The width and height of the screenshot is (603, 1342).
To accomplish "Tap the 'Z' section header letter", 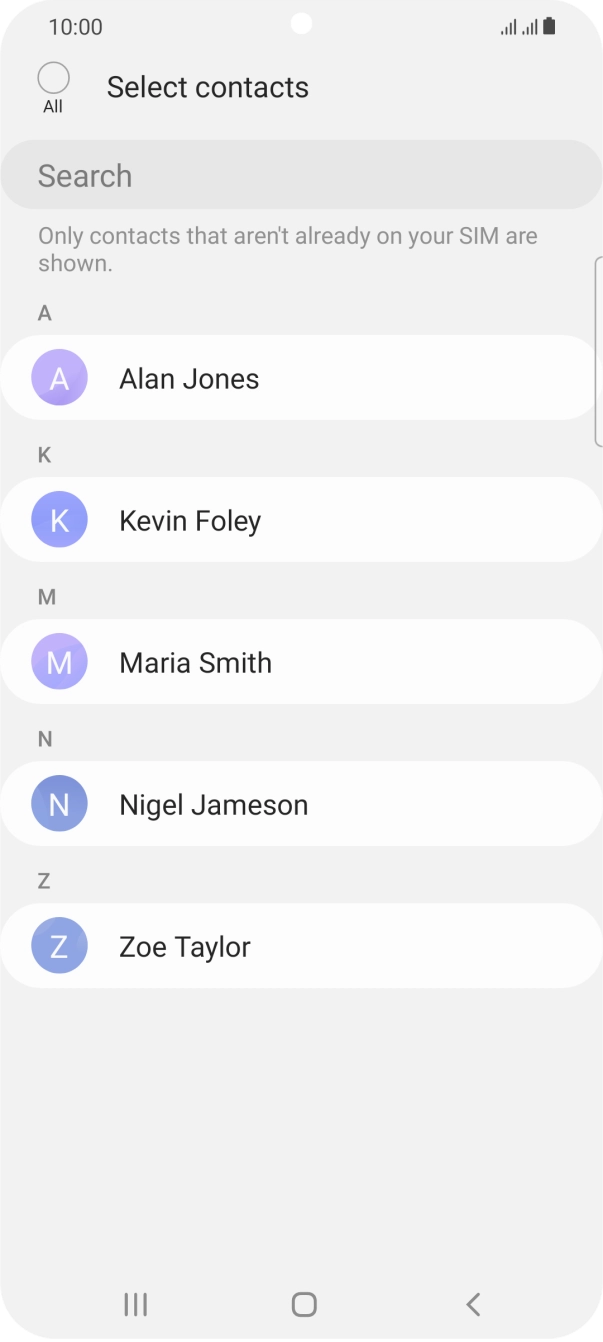I will point(44,881).
